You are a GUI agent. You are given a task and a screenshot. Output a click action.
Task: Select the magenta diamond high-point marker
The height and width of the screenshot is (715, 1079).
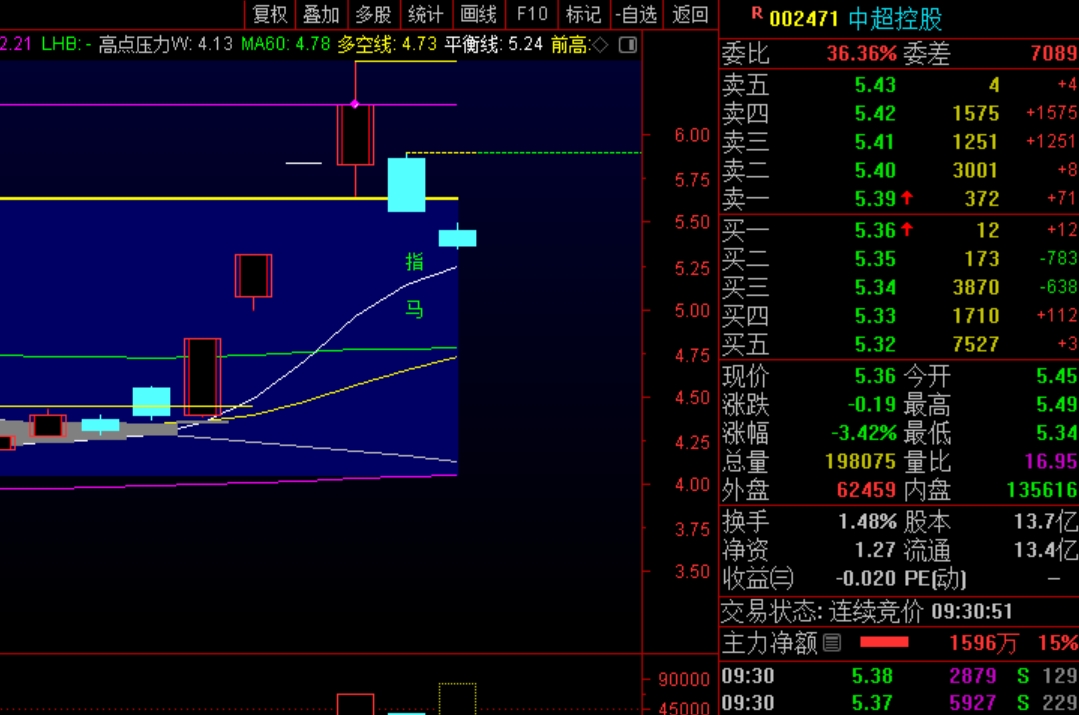coord(355,104)
